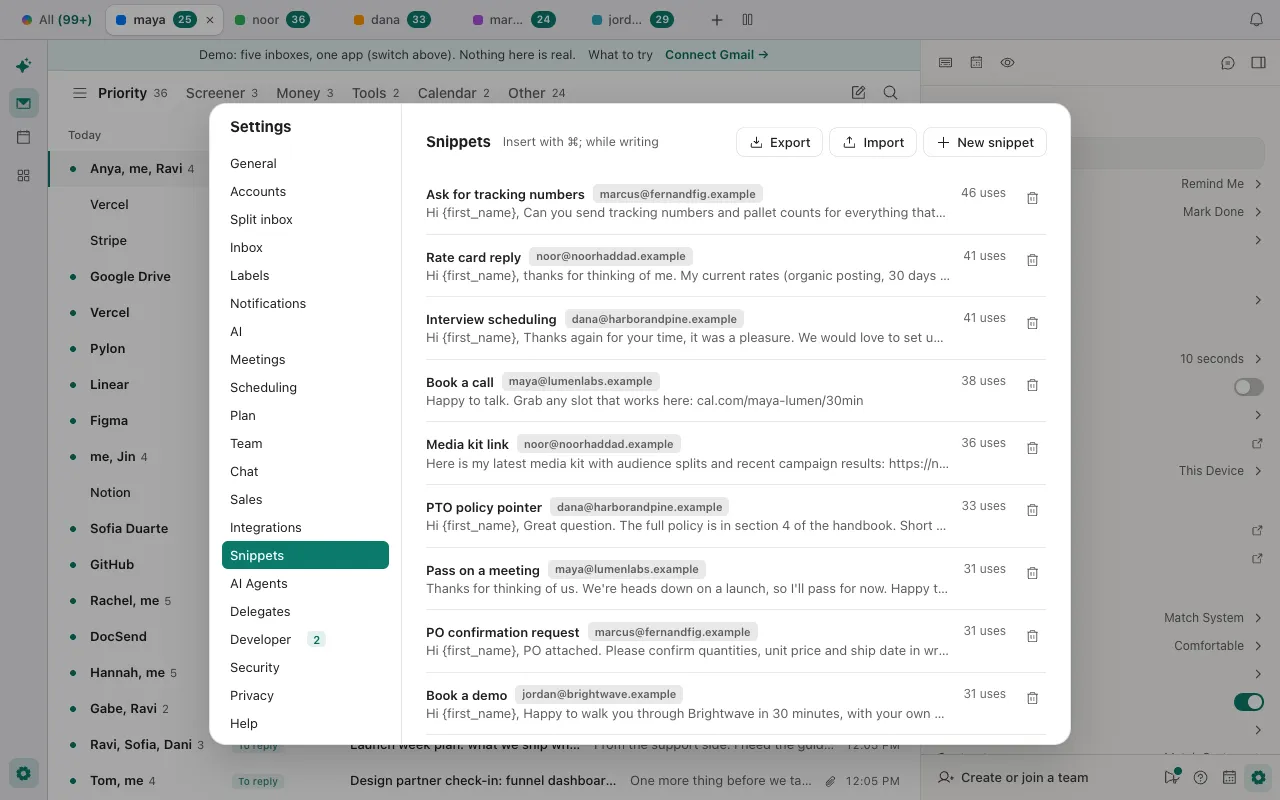Expand the Mark Done option chevron
1280x800 pixels.
coord(1258,212)
